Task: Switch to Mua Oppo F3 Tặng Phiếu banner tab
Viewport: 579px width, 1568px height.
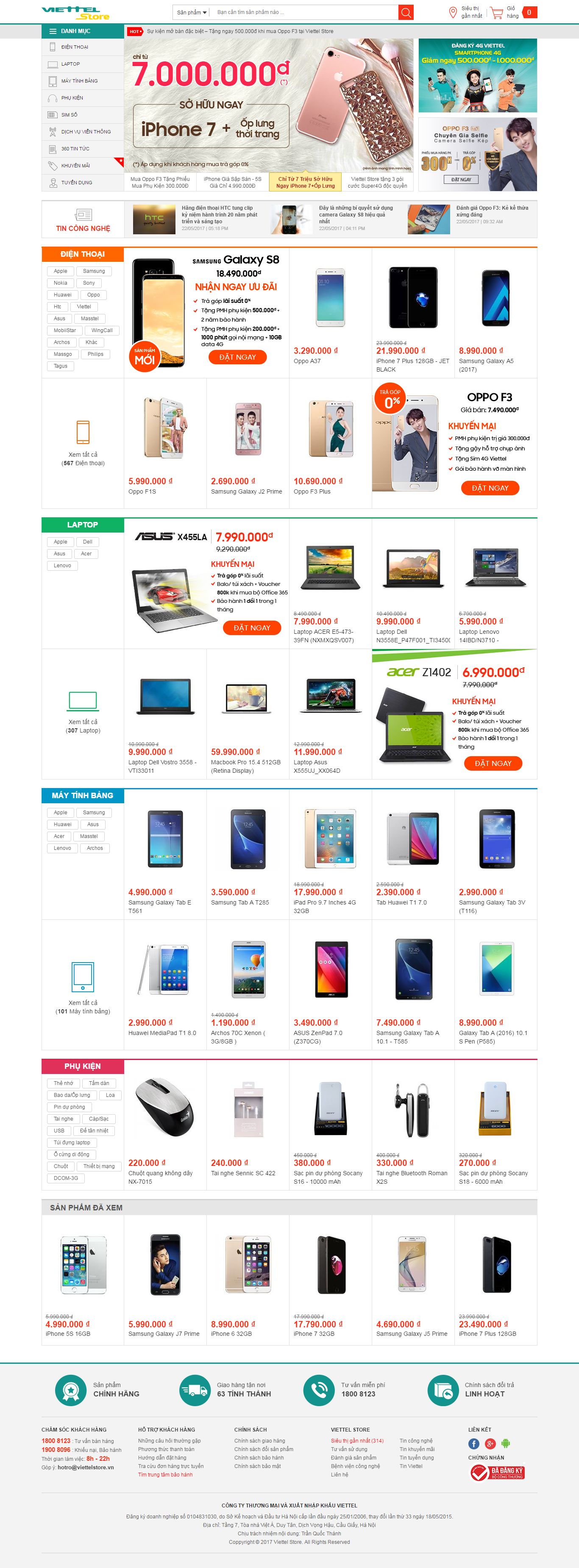Action: pyautogui.click(x=160, y=183)
